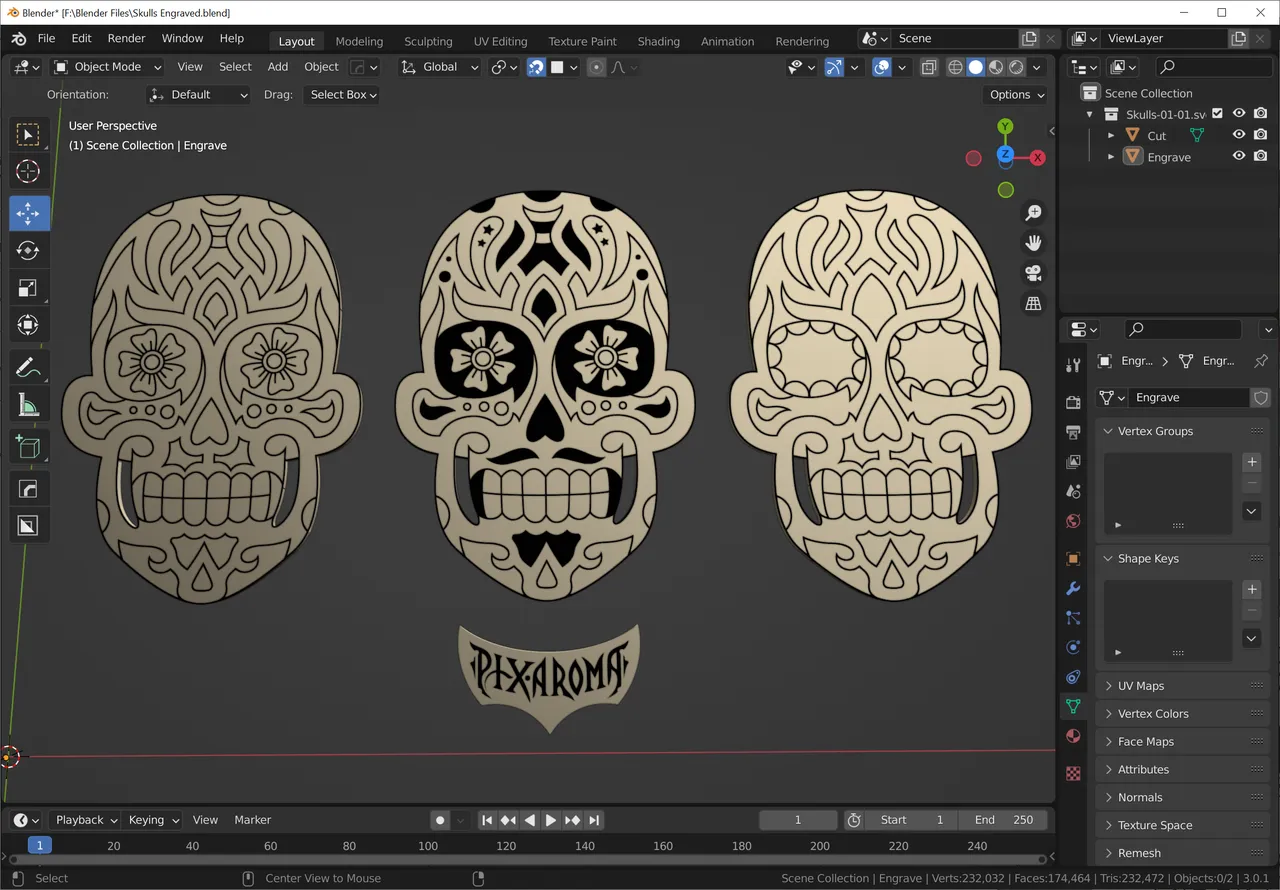Screen dimensions: 1280x890
Task: Click the red X axis gizmo
Action: coord(1037,157)
